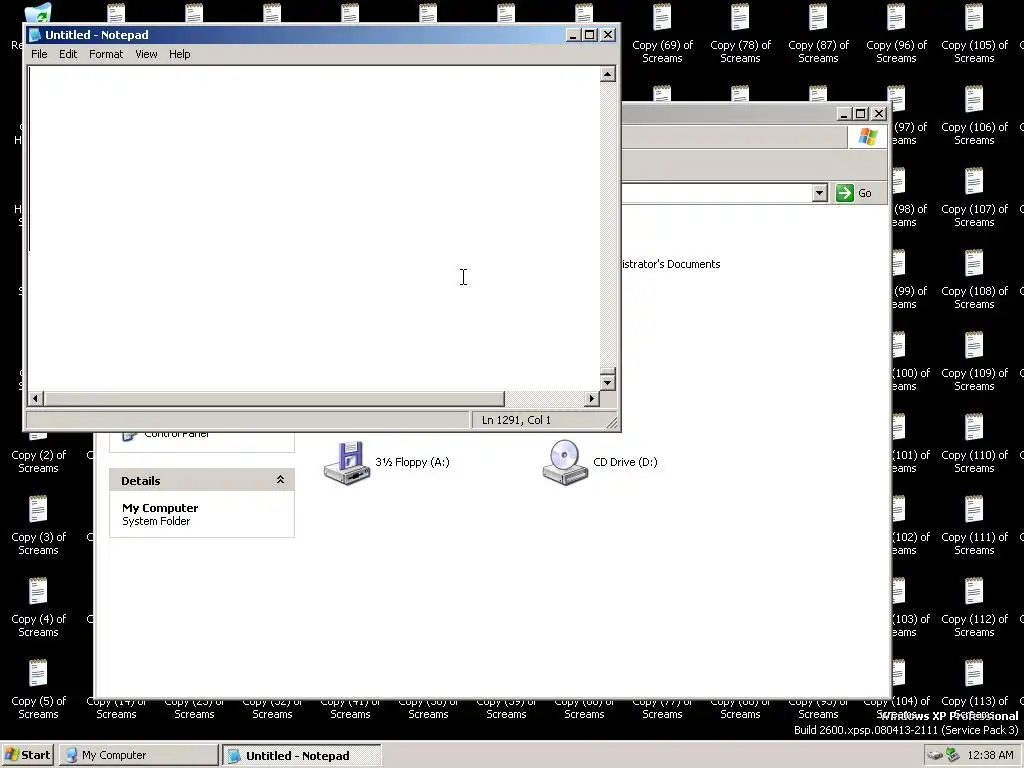Select Copy (5) of Screams desktop file
Viewport: 1024px width, 768px height.
pyautogui.click(x=38, y=688)
